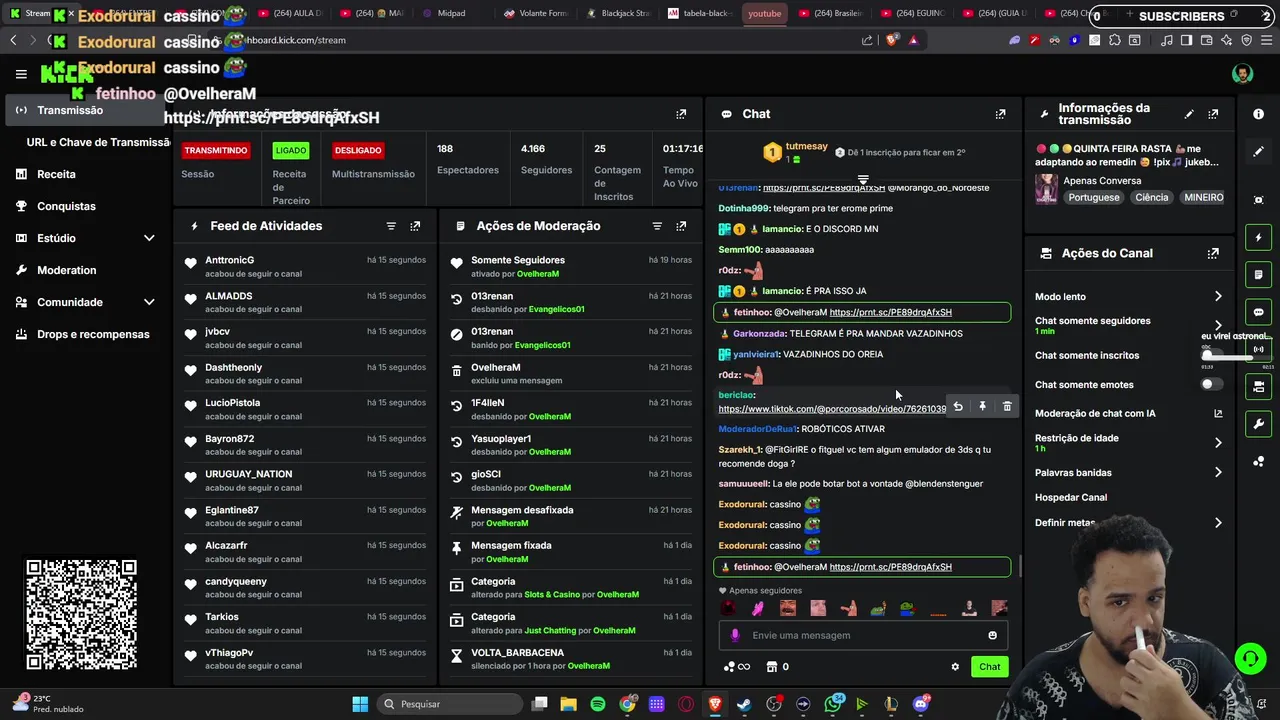Edit Informações da transmissão with pencil icon
The image size is (1280, 720).
pos(1189,114)
